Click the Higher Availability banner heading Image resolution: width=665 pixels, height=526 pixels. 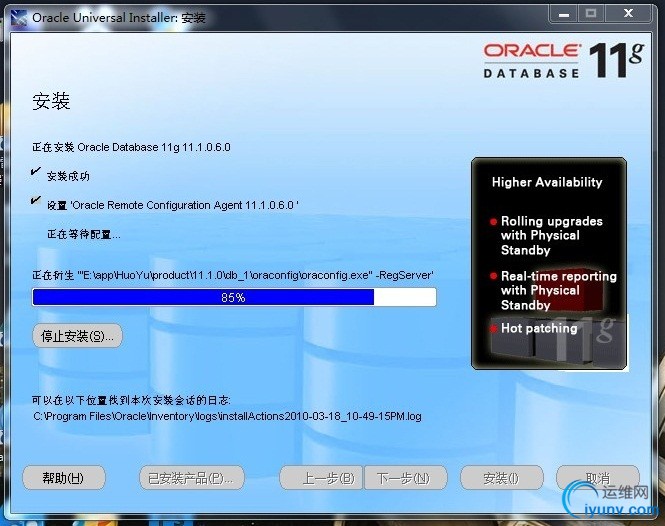point(547,182)
